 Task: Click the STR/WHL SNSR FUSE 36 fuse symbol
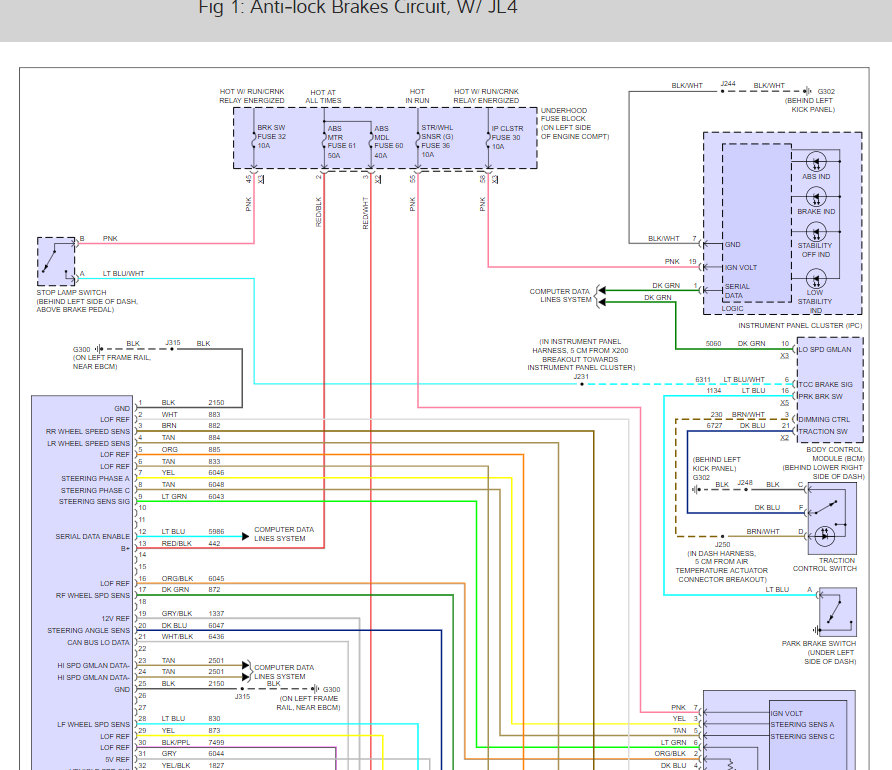click(418, 140)
